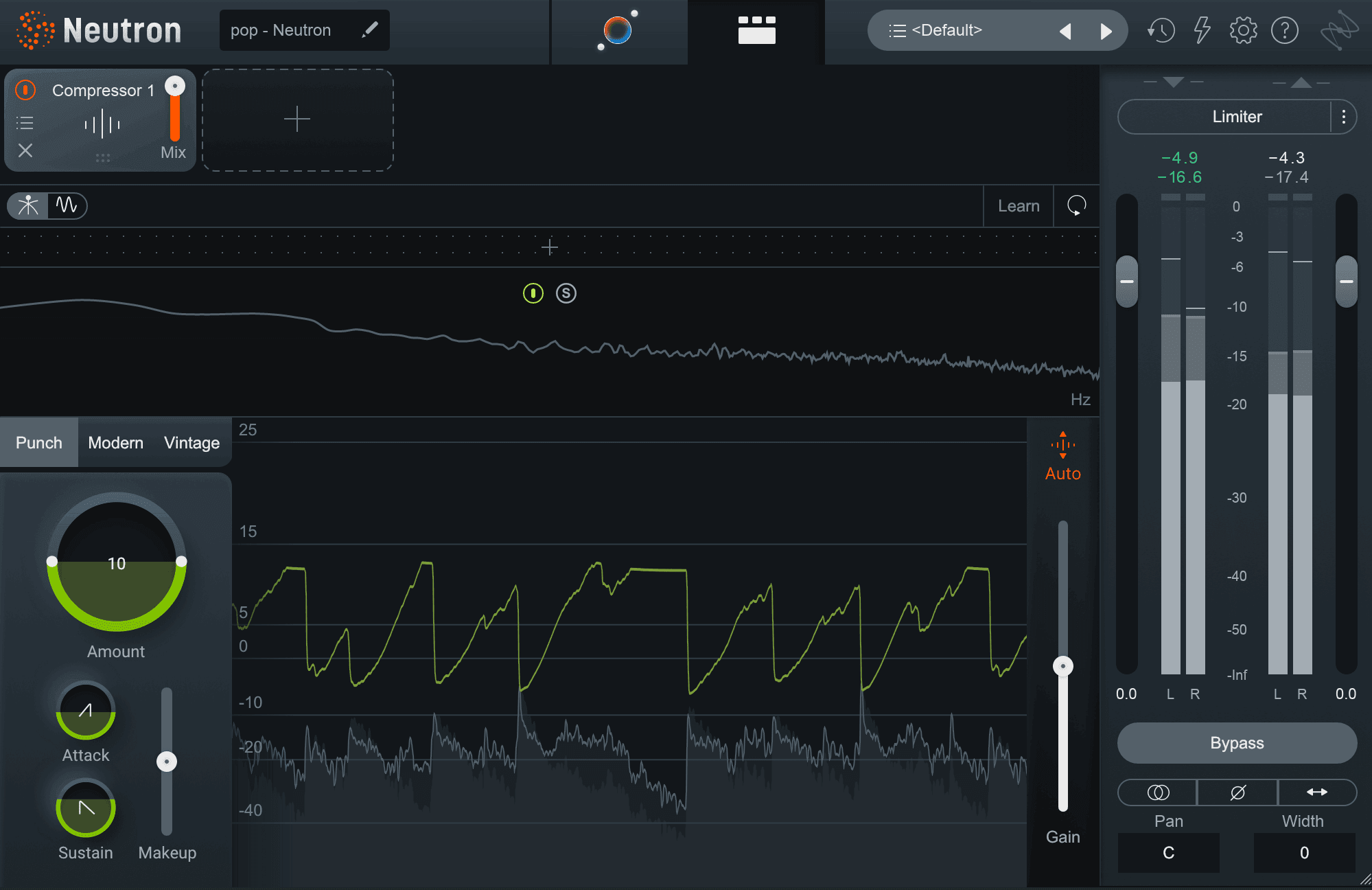1372x890 pixels.
Task: Click the Compressor 1 waveform icon
Action: [102, 124]
